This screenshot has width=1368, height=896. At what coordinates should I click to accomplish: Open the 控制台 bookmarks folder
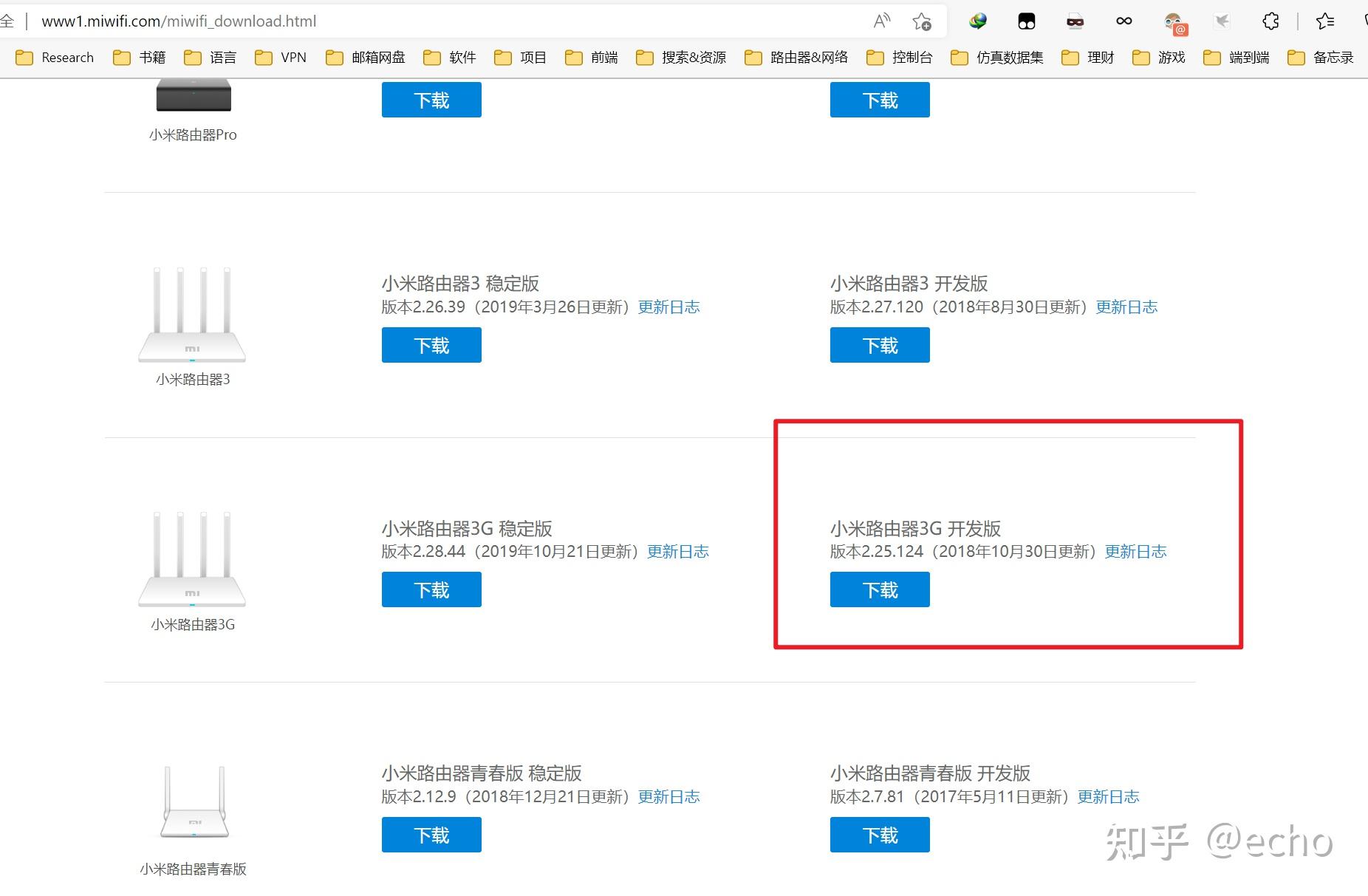899,58
